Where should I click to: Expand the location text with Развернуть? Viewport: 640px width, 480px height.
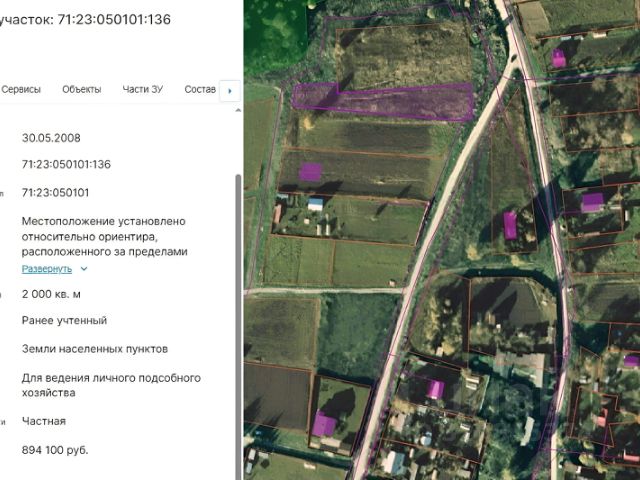click(47, 269)
